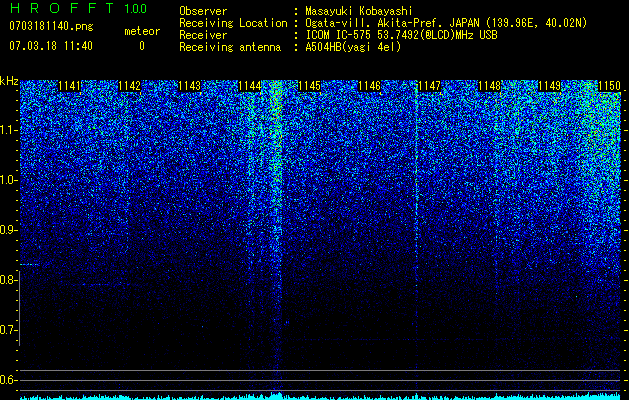
Task: Click the 1142 time marker
Action: (x=130, y=86)
